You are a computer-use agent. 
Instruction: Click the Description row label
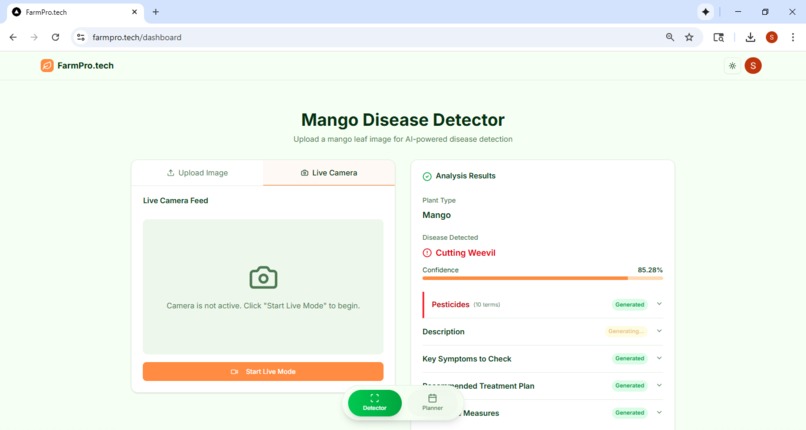click(x=444, y=332)
